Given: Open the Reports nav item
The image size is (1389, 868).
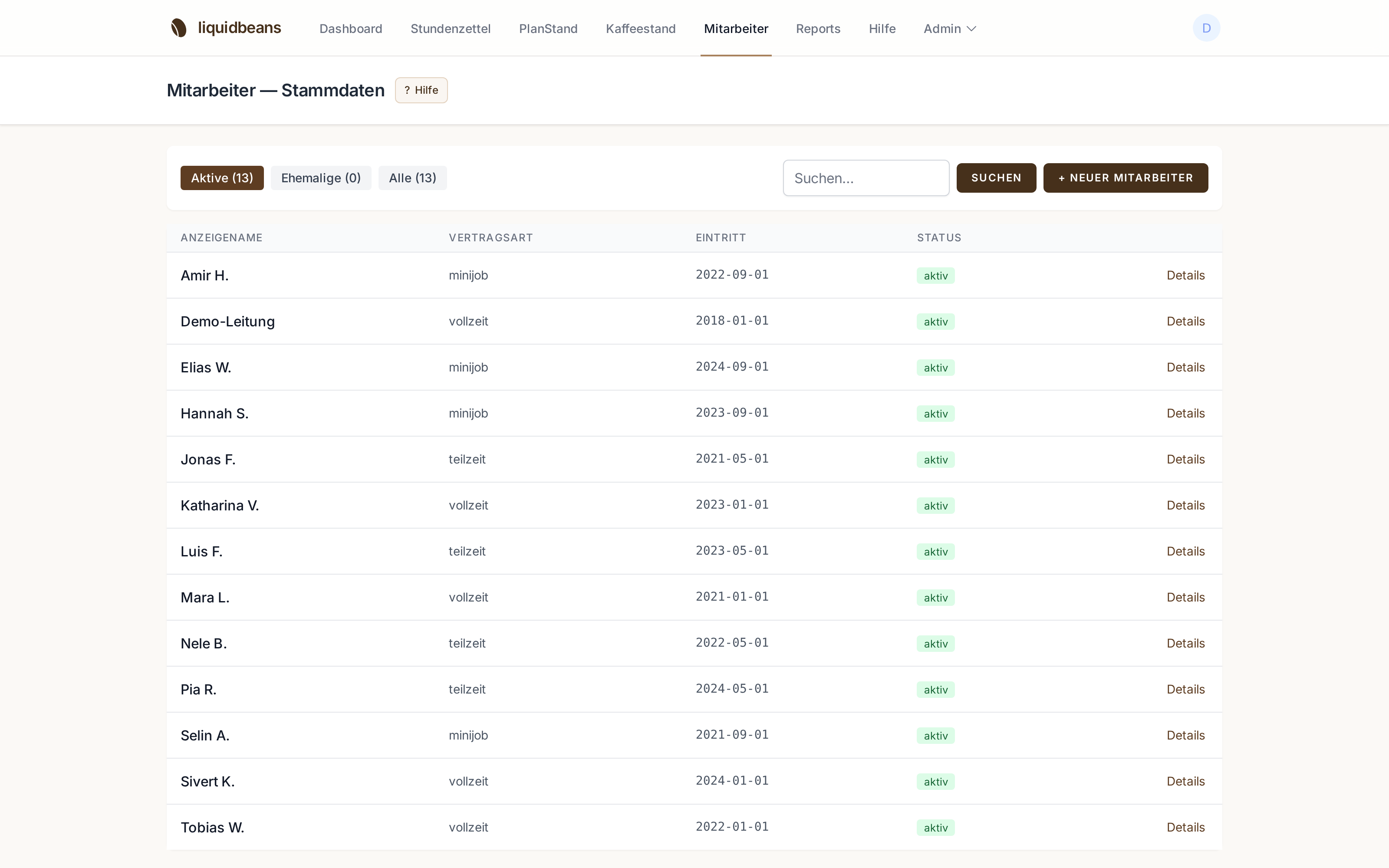Looking at the screenshot, I should (818, 29).
